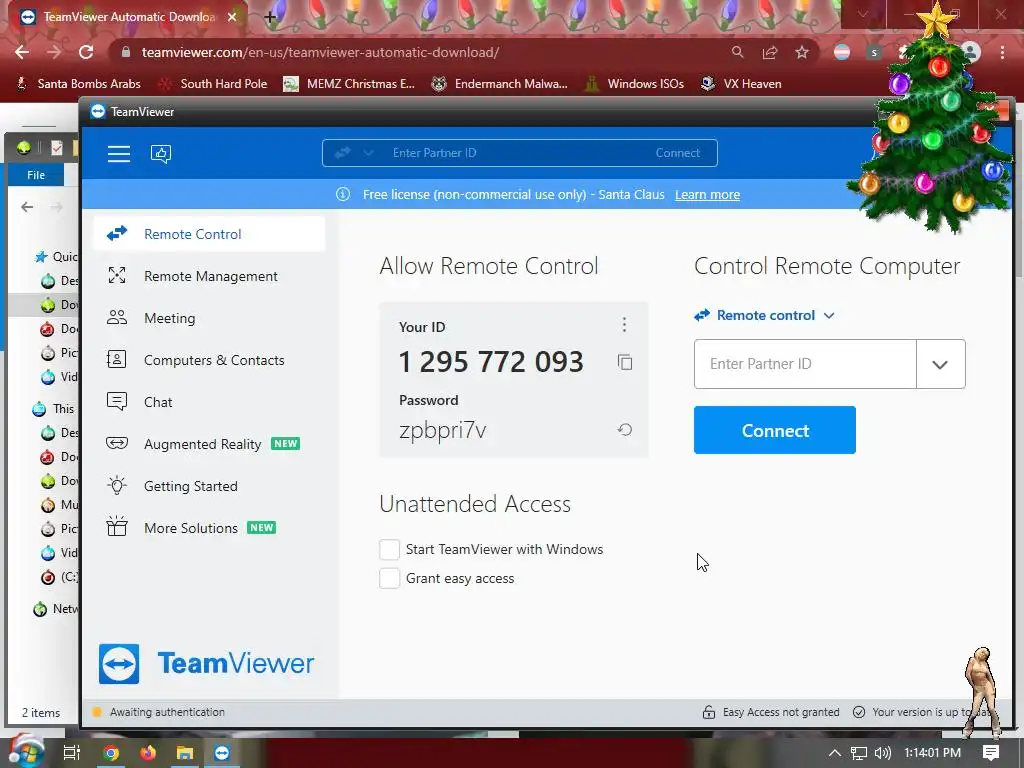Open File tab in Explorer window
1024x768 pixels.
click(x=36, y=175)
